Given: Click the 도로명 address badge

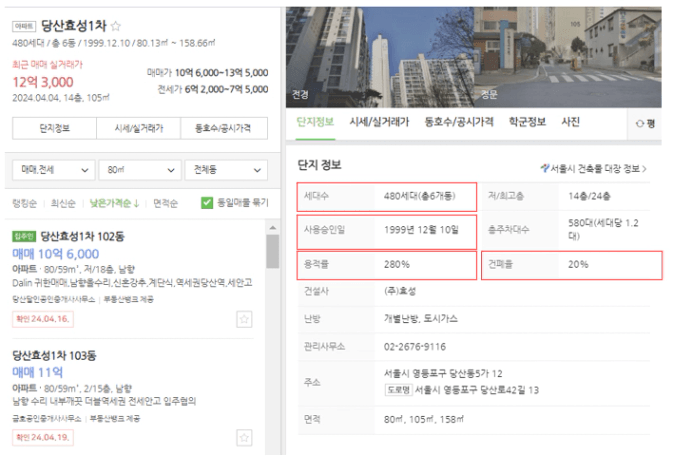Looking at the screenshot, I should pos(398,390).
